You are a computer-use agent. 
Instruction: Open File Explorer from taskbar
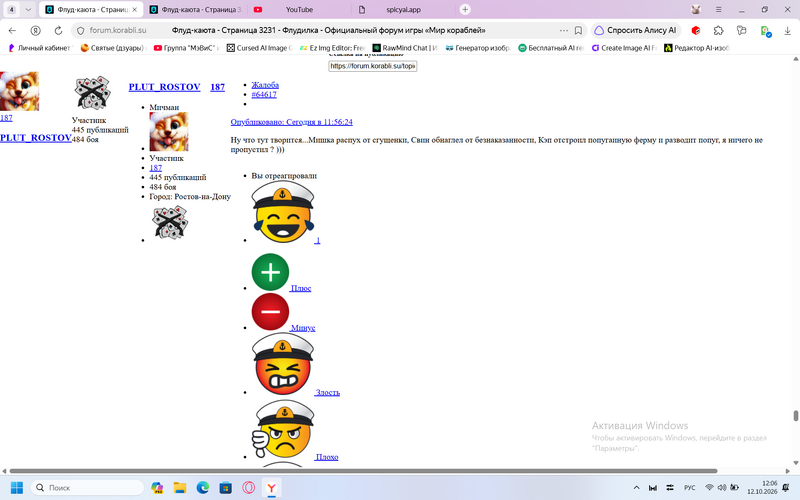pos(180,488)
